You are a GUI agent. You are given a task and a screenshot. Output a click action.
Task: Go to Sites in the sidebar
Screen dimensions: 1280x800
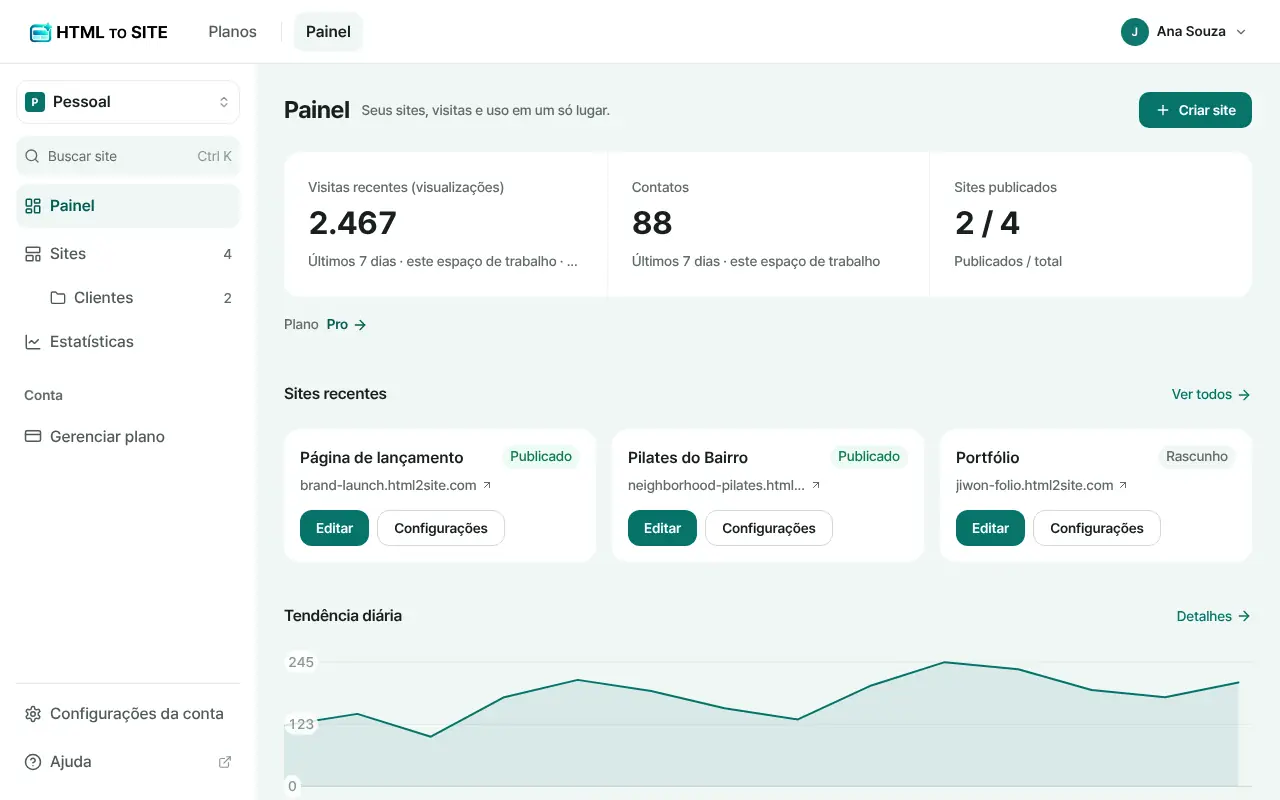[x=128, y=254]
